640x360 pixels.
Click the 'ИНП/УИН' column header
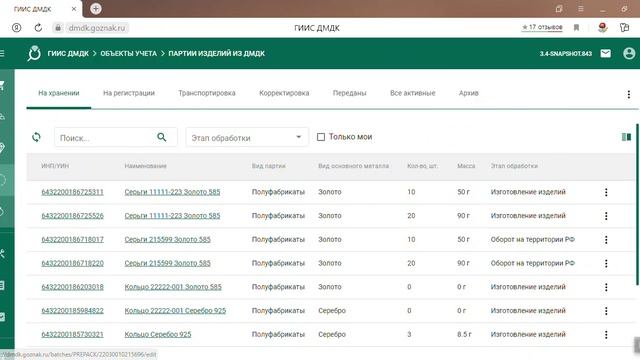[55, 166]
